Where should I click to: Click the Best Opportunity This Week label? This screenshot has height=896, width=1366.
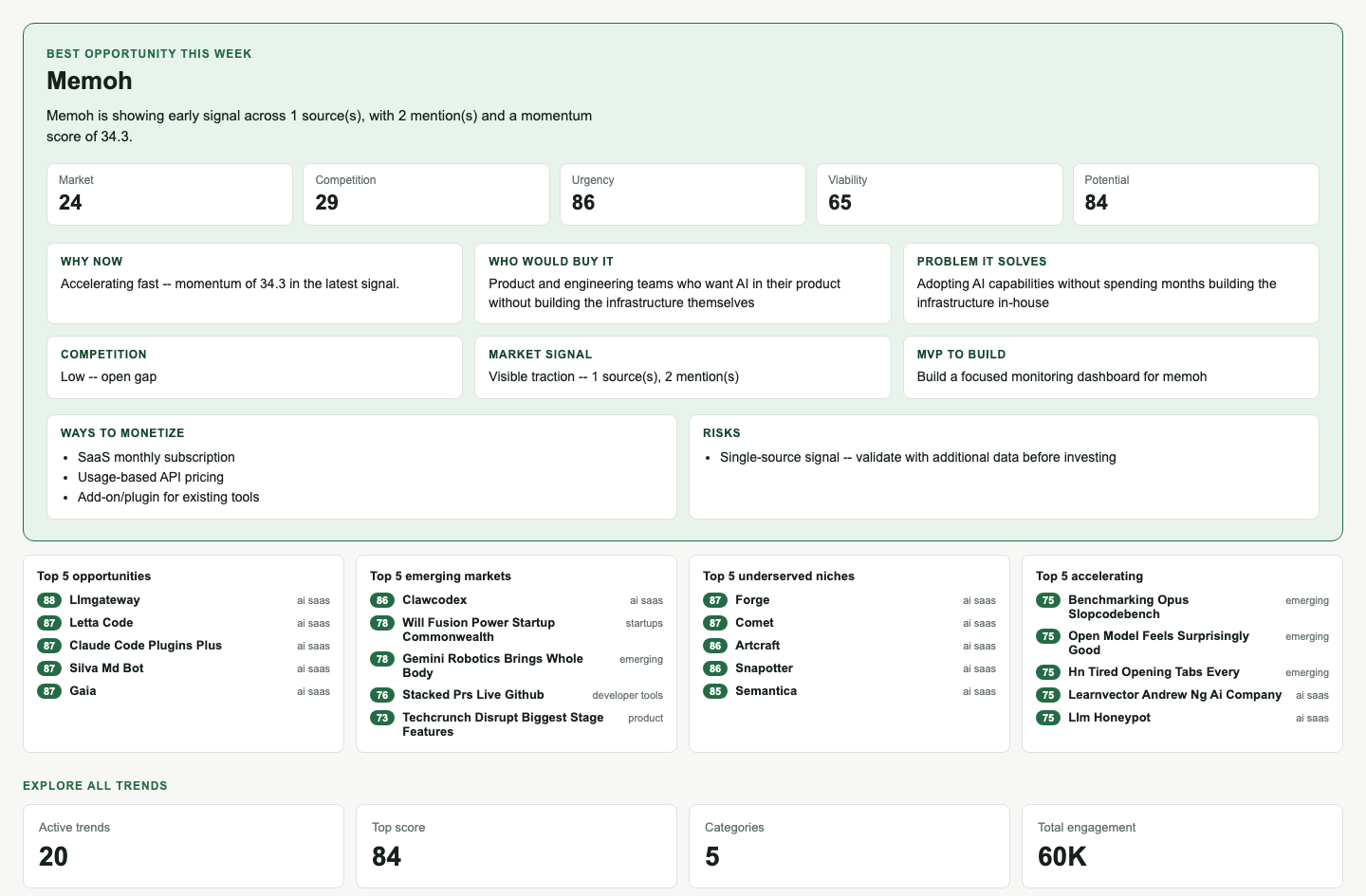click(x=149, y=54)
